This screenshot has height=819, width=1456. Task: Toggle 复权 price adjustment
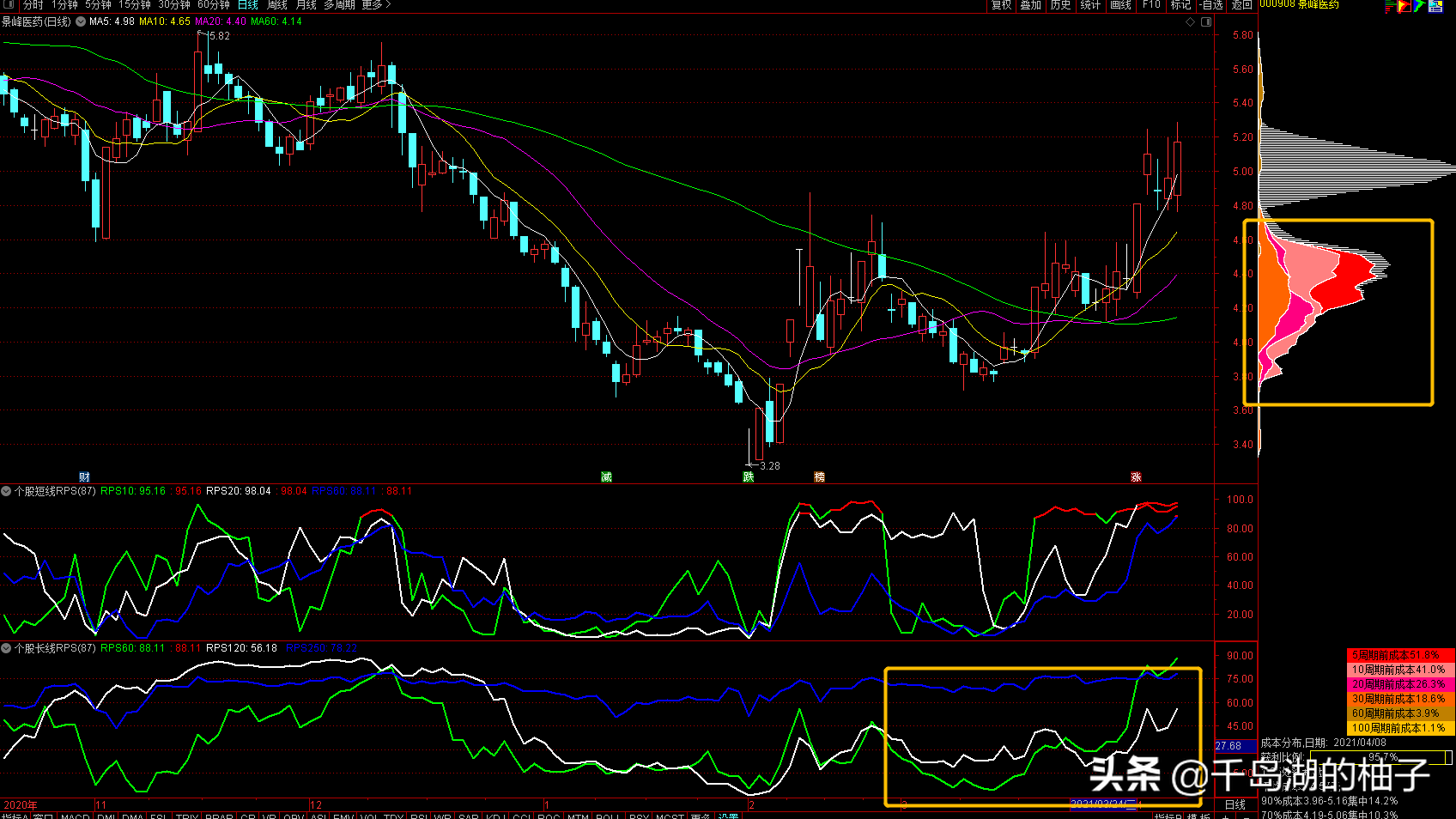click(x=1001, y=5)
